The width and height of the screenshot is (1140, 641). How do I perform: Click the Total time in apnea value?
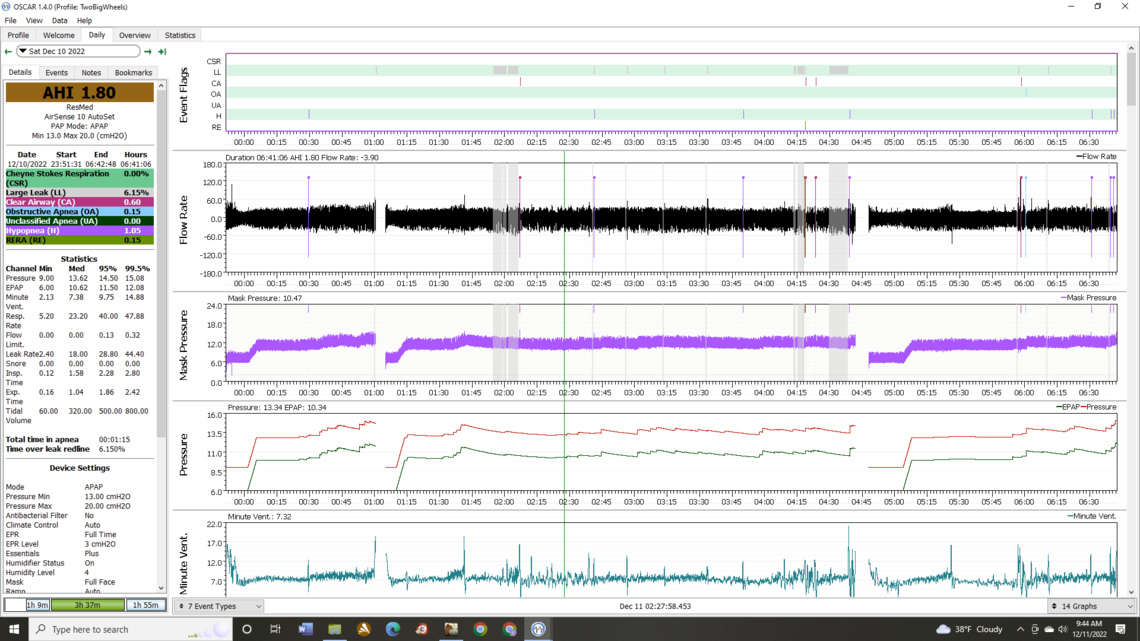point(114,439)
